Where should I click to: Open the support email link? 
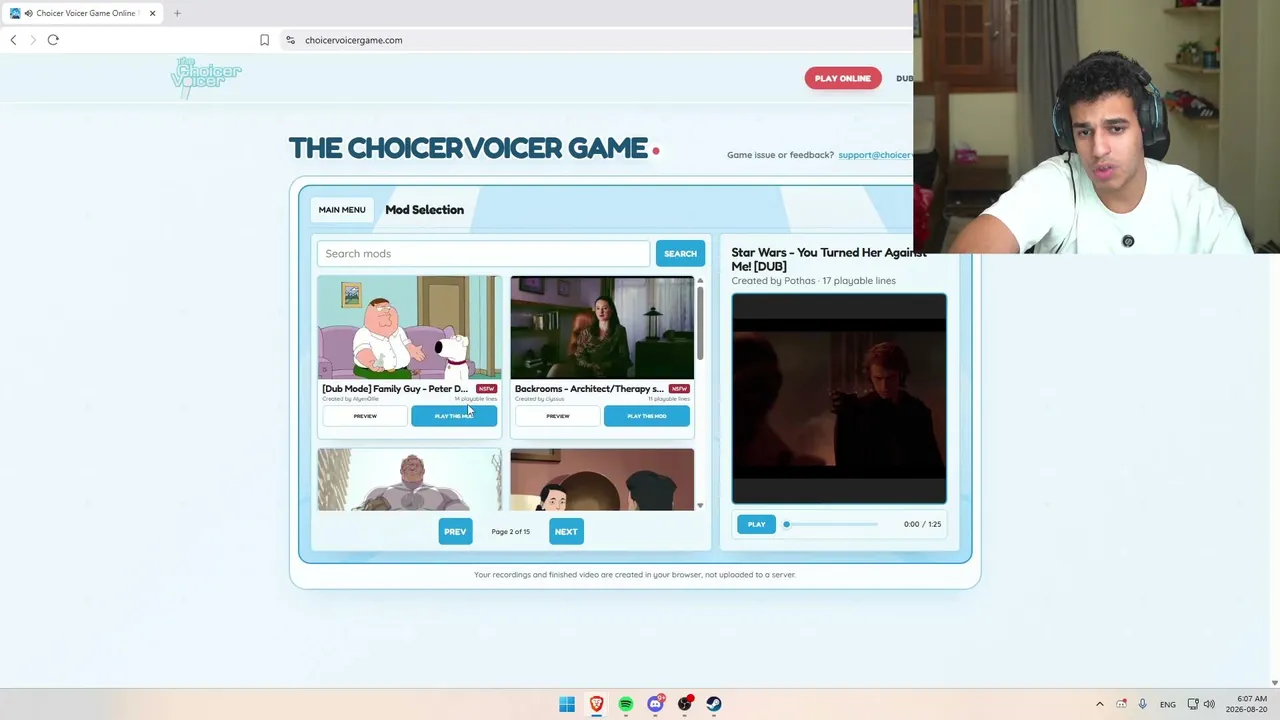tap(875, 155)
